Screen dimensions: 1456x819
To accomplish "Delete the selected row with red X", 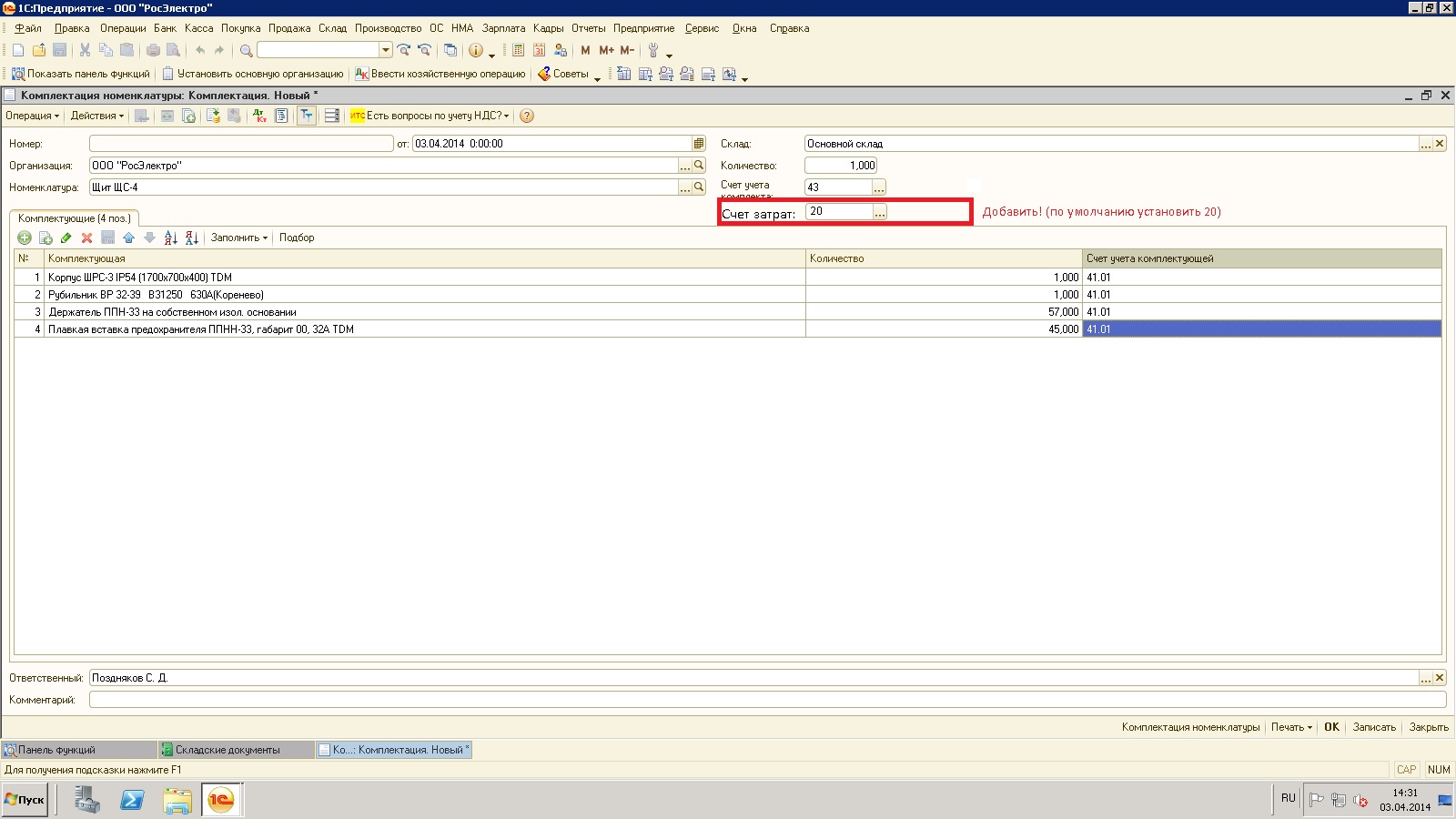I will pyautogui.click(x=86, y=238).
